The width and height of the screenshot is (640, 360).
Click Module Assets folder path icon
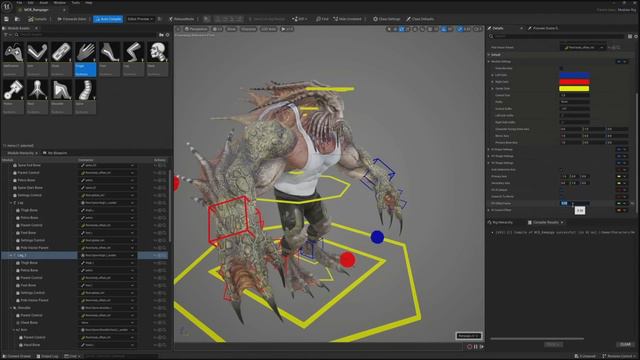pyautogui.click(x=162, y=35)
